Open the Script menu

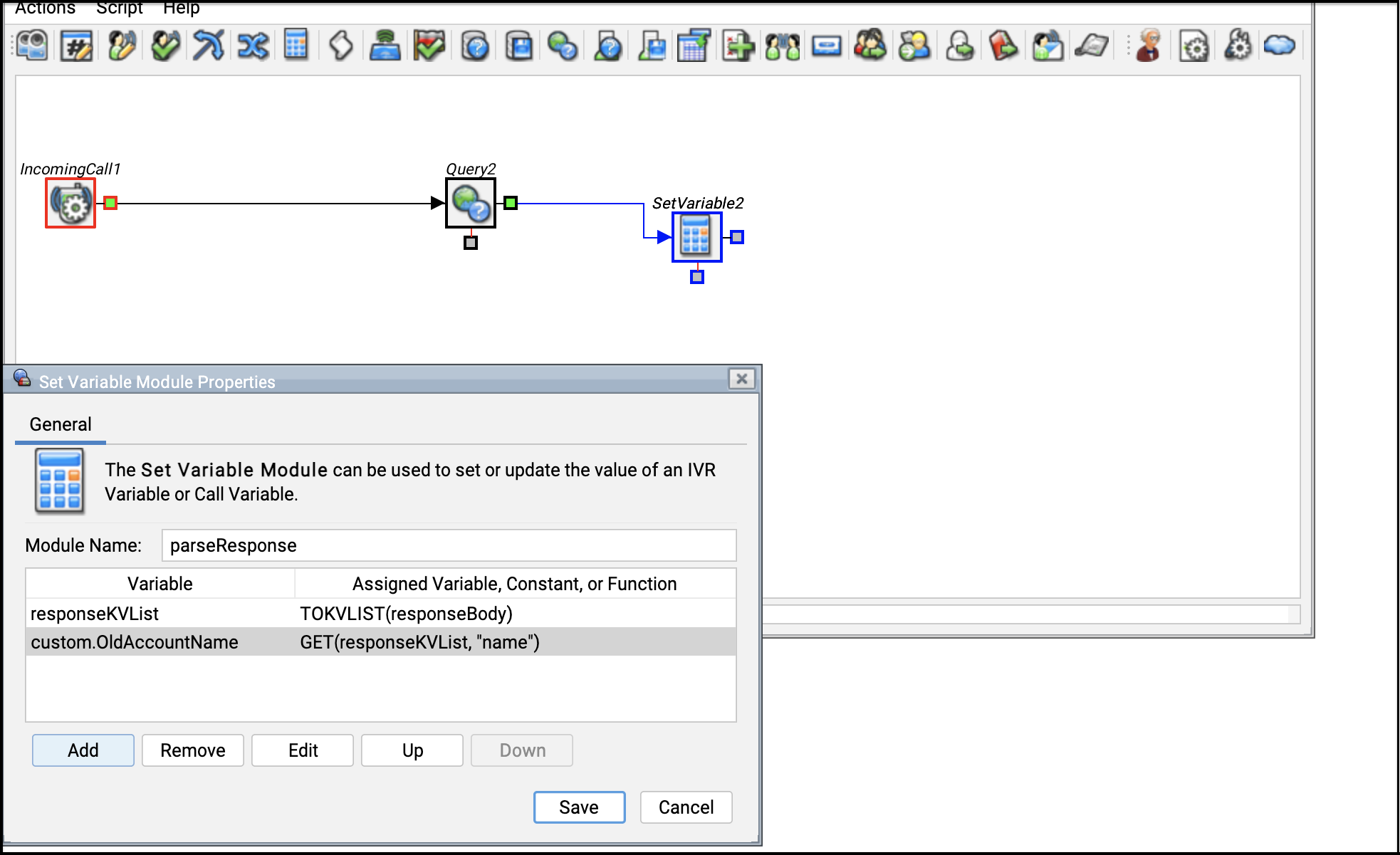click(x=120, y=8)
